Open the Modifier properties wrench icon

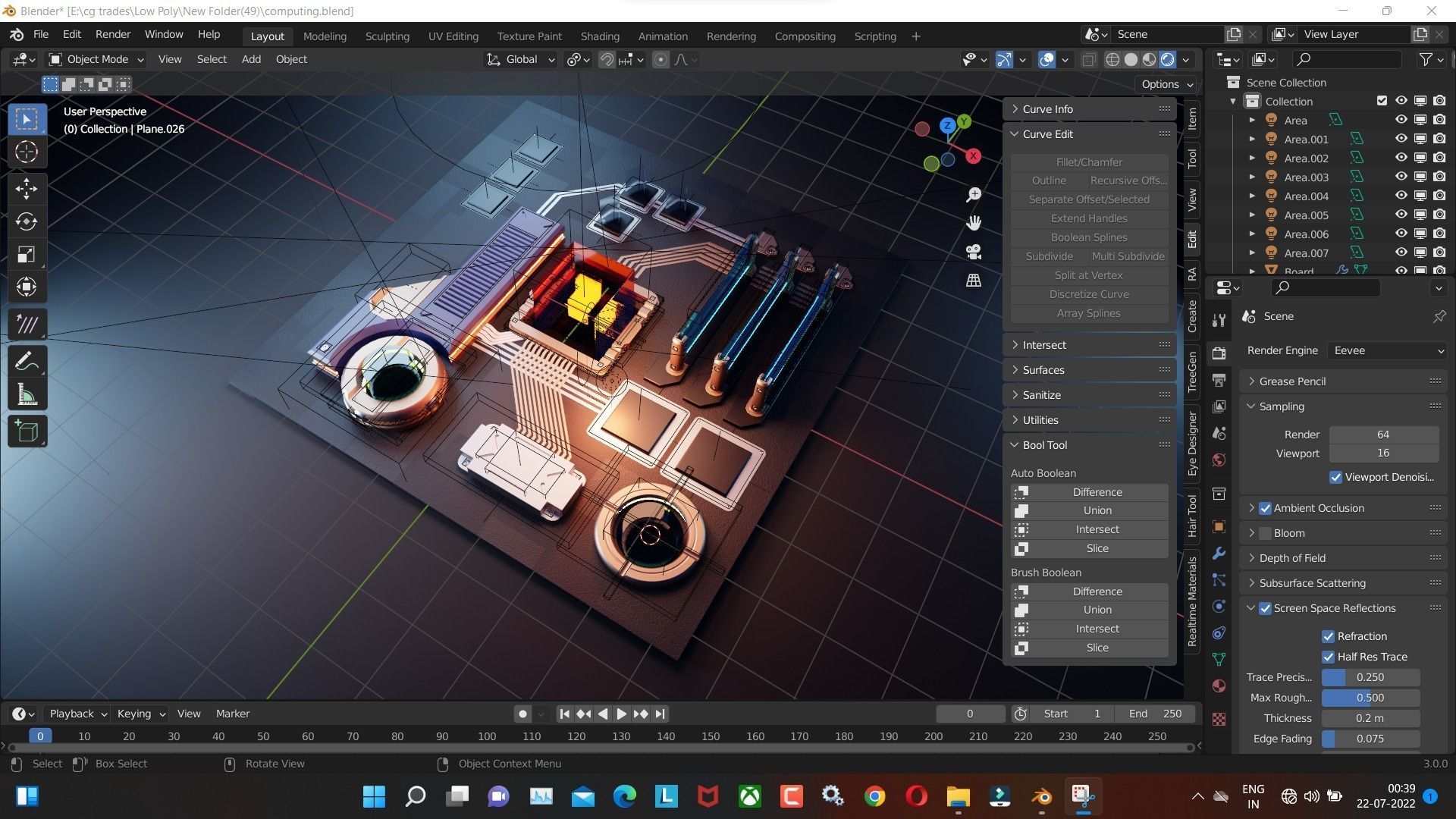[1219, 554]
